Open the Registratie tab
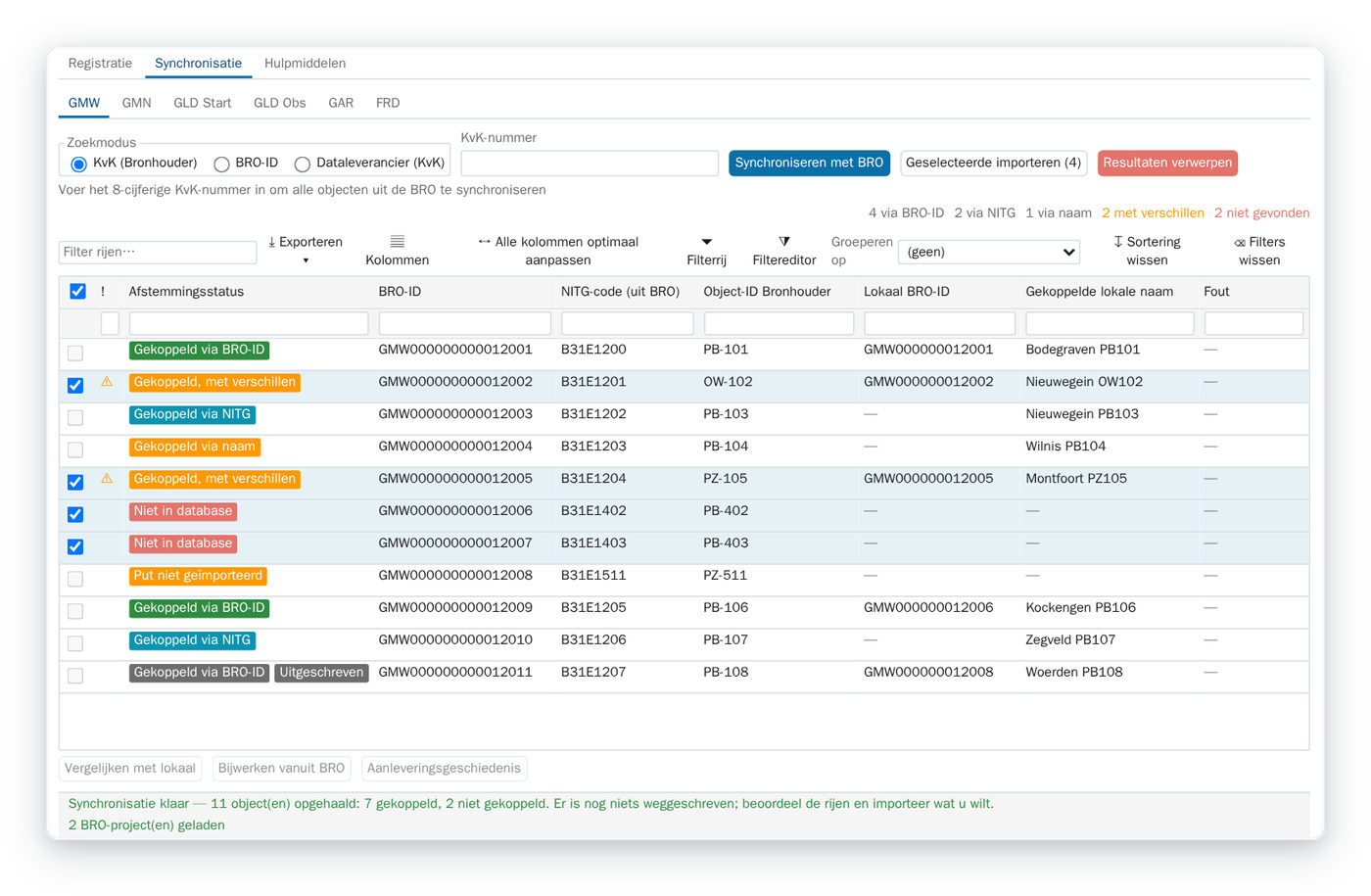The image size is (1371, 896). pos(100,63)
